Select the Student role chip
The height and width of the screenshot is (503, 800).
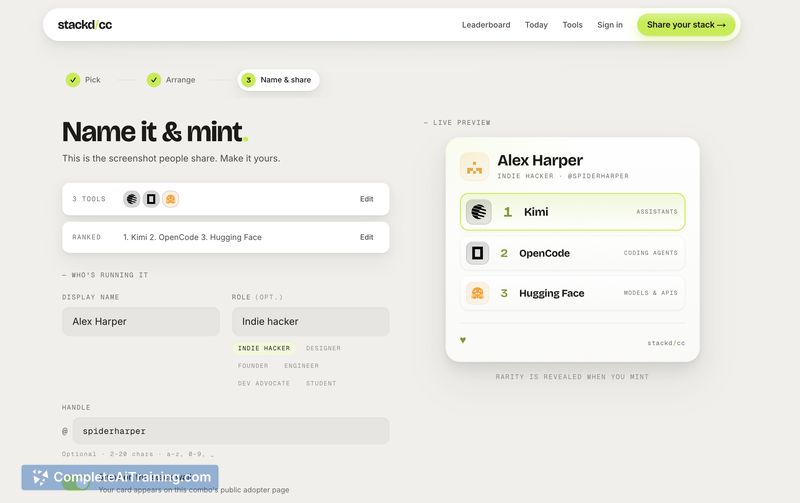coord(321,383)
